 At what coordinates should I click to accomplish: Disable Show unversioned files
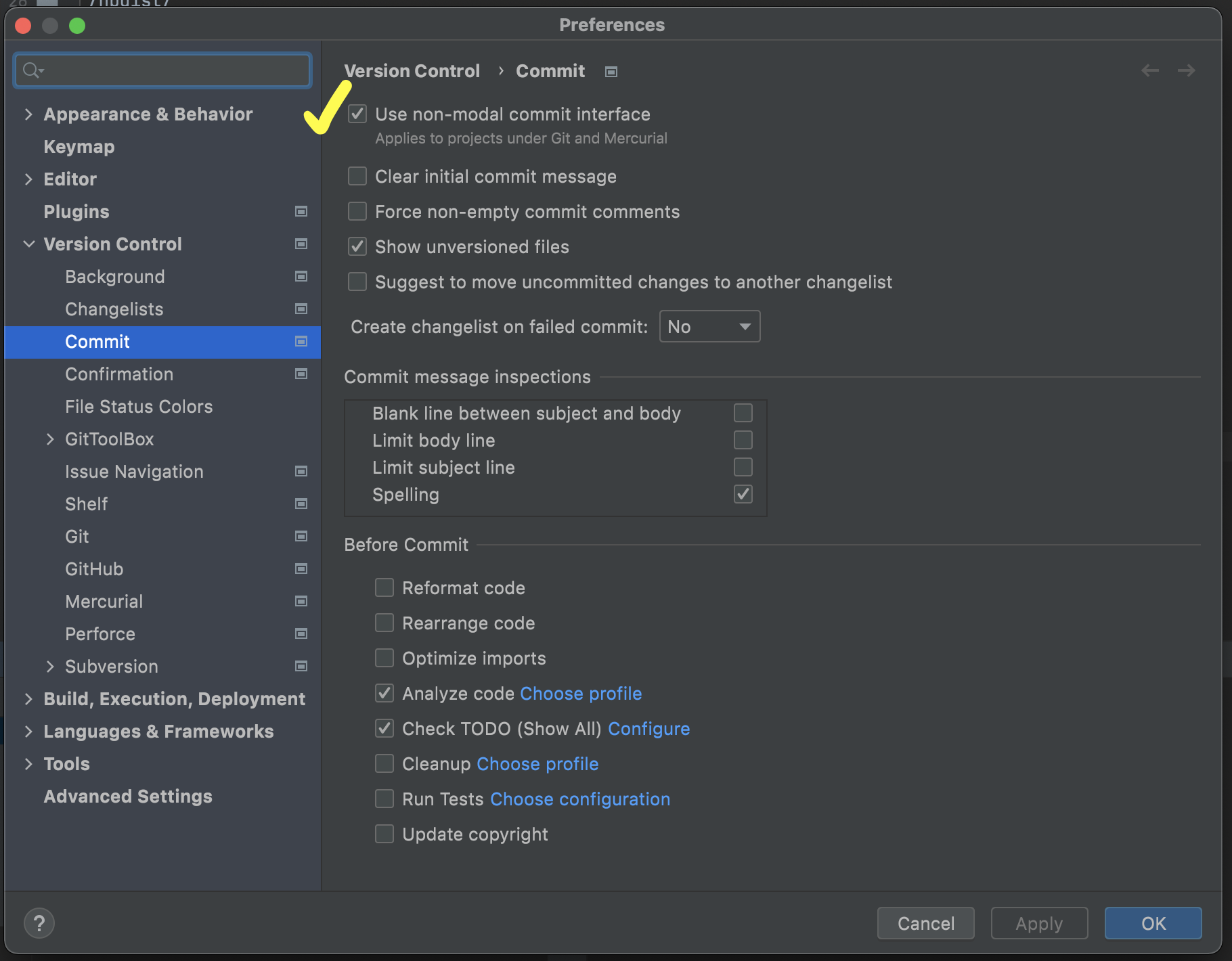(357, 246)
